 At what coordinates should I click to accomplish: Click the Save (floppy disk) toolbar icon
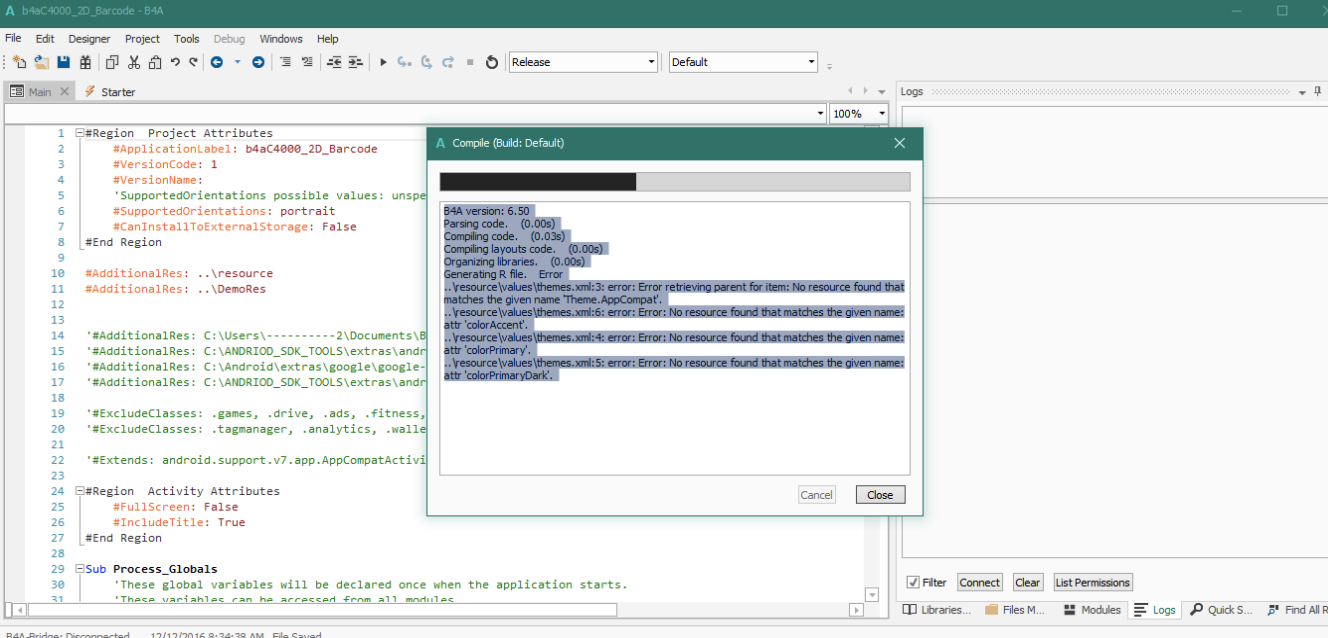63,62
